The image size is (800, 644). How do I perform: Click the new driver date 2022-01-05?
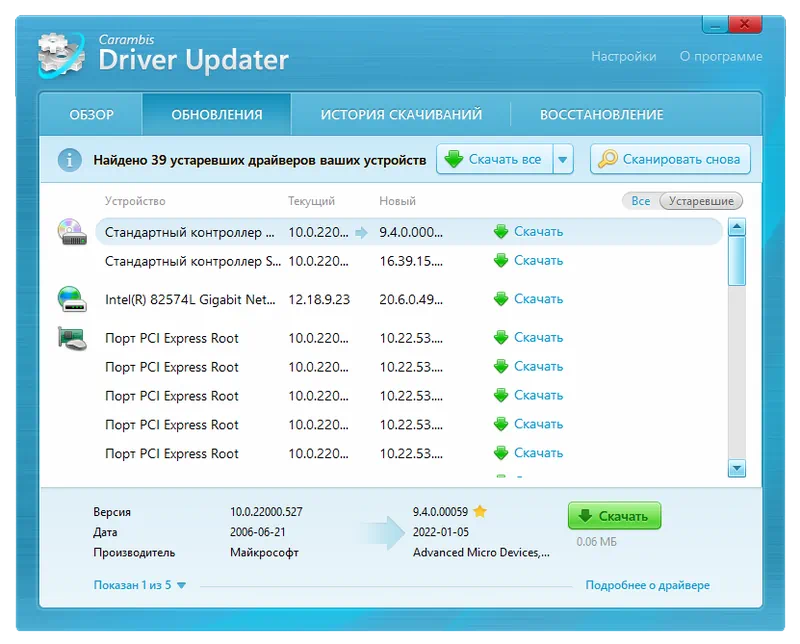tap(441, 532)
